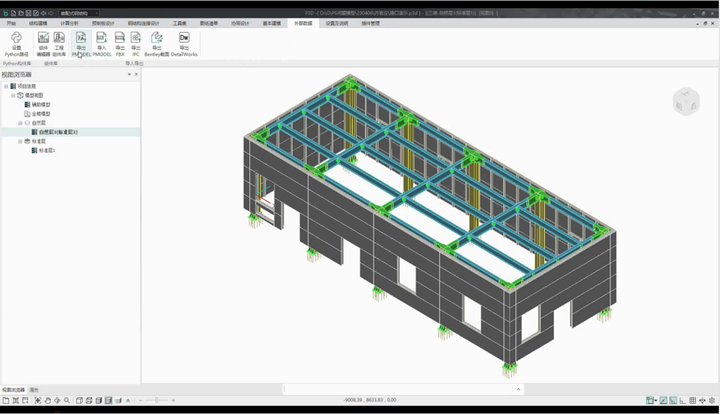Collapse the 模型视图 tree node
The width and height of the screenshot is (720, 414).
(13, 95)
